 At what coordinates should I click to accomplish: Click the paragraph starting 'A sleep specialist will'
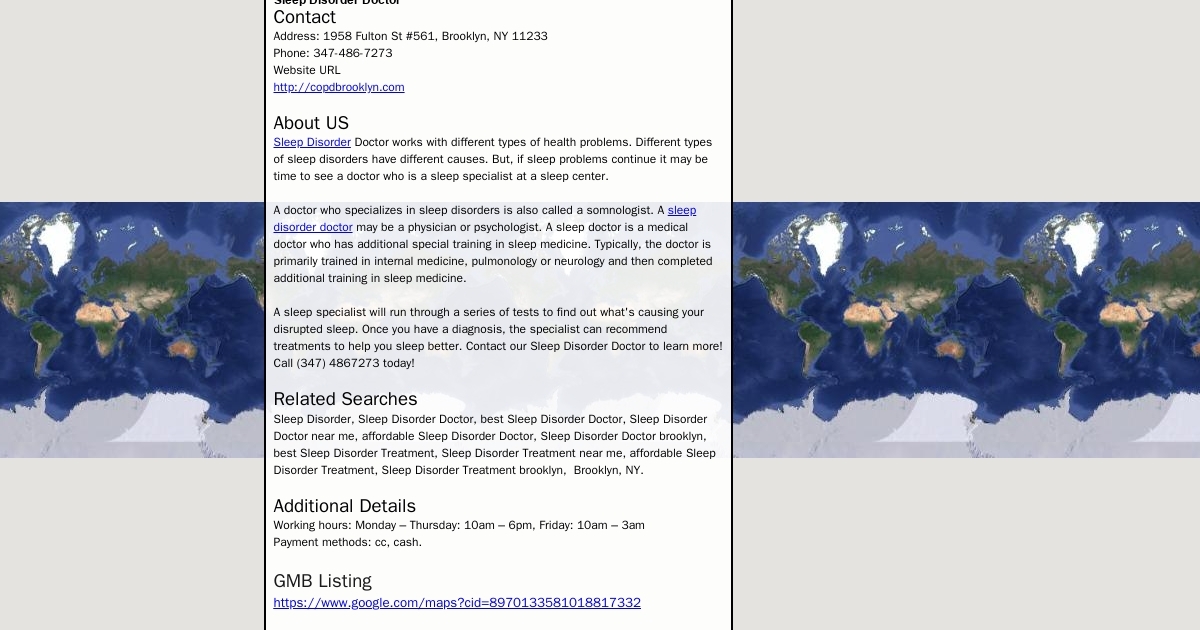pyautogui.click(x=497, y=329)
